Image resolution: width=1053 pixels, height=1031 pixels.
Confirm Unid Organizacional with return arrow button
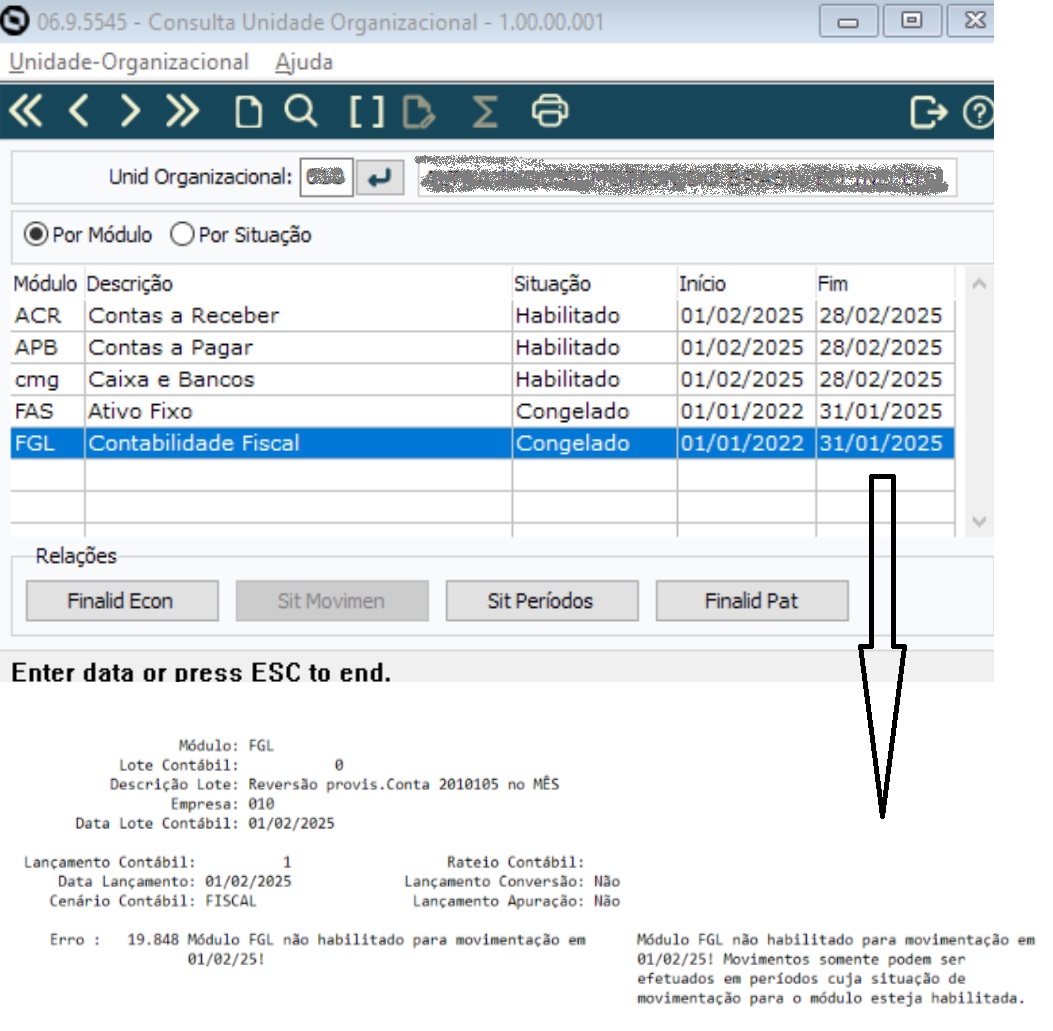tap(380, 178)
